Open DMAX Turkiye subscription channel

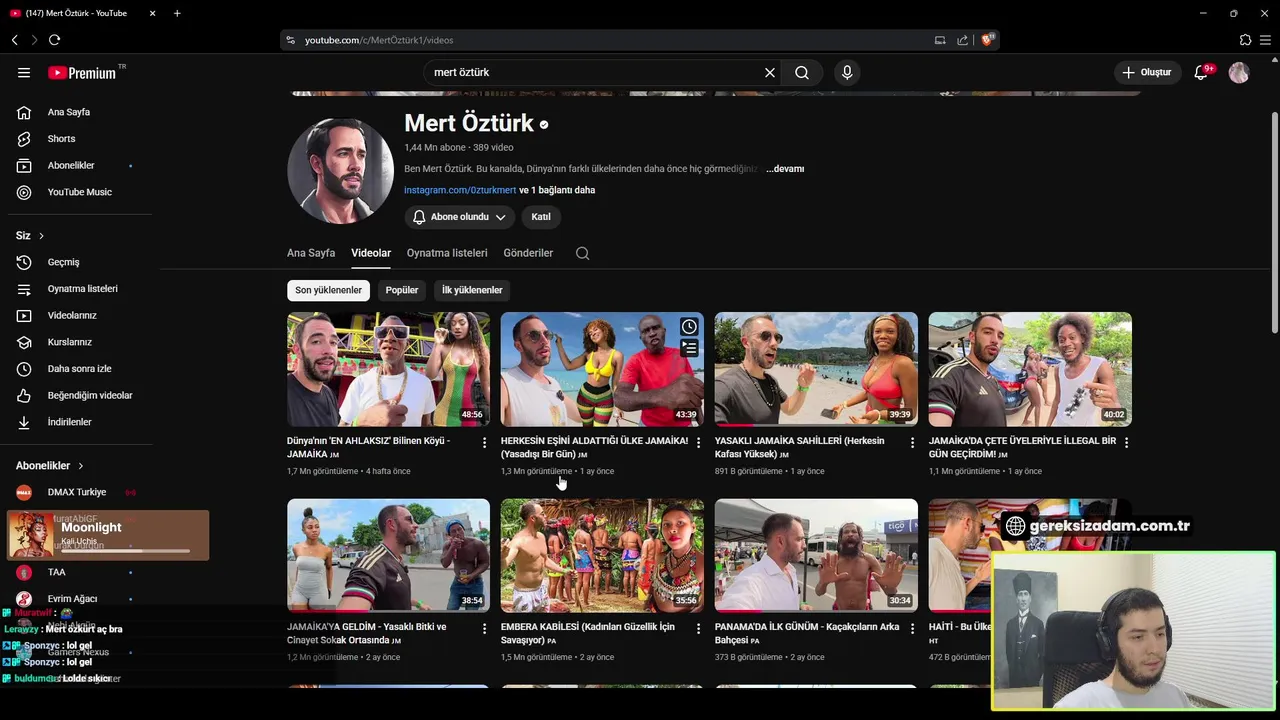(x=80, y=492)
